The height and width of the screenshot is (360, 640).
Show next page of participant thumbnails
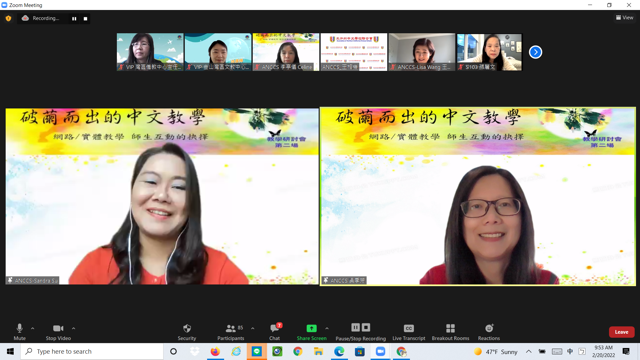point(536,52)
